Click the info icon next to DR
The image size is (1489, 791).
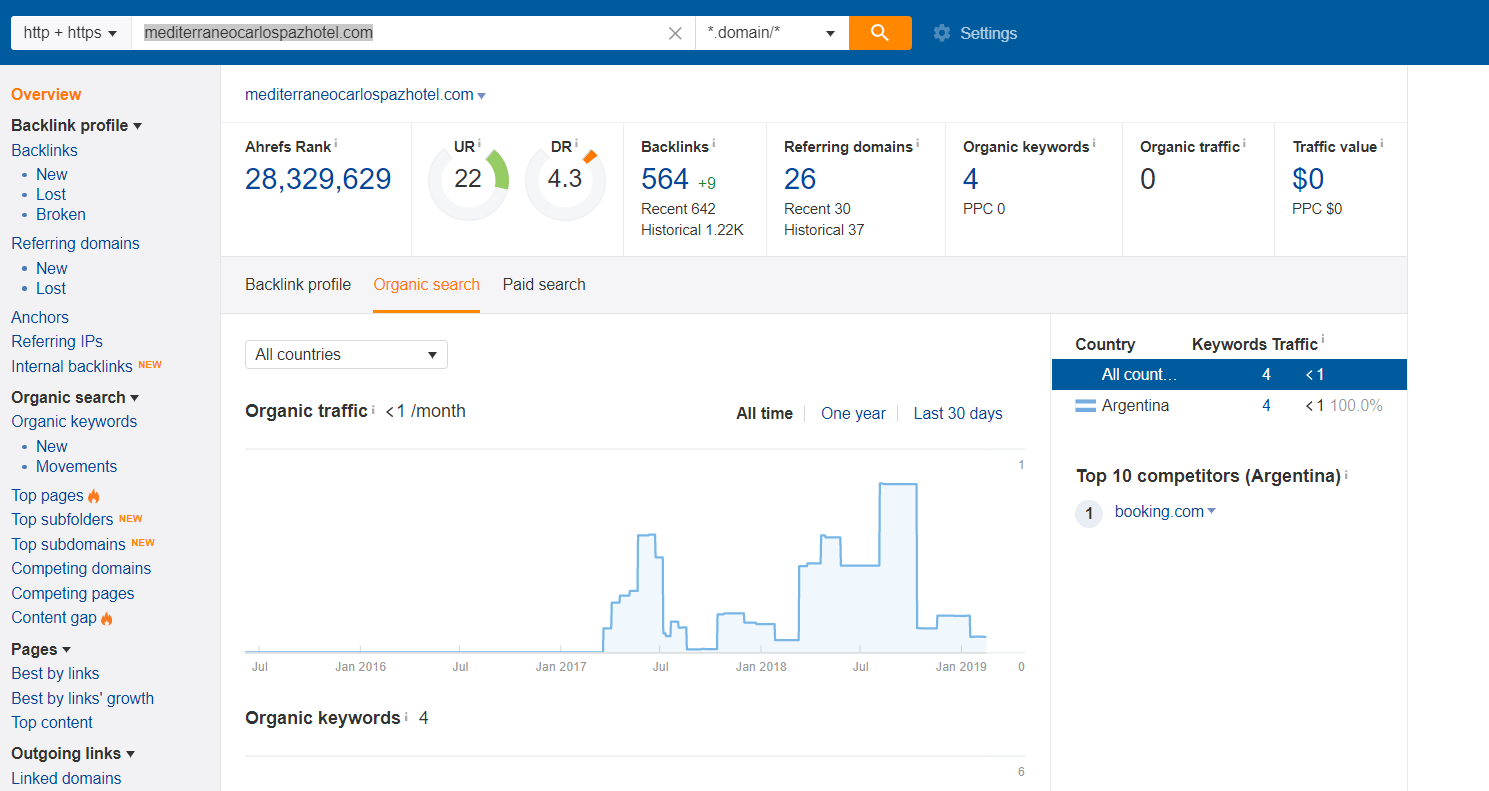point(577,143)
